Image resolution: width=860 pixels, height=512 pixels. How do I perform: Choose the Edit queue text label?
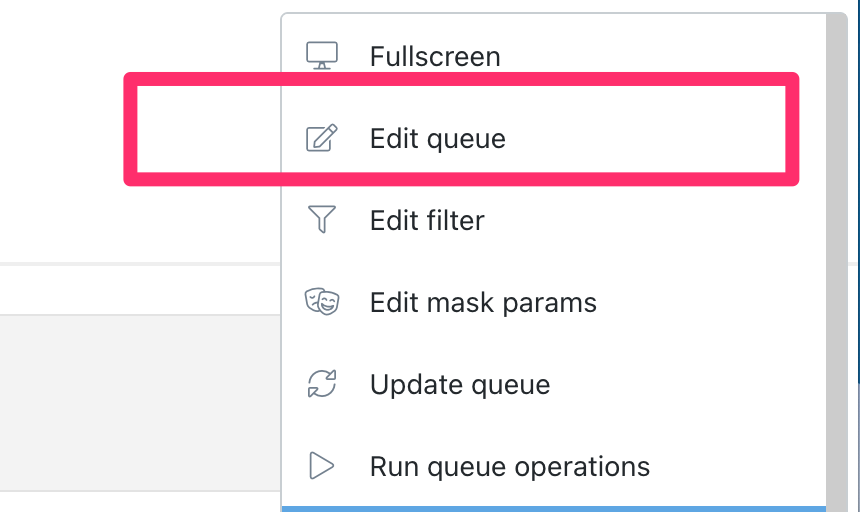pyautogui.click(x=438, y=138)
